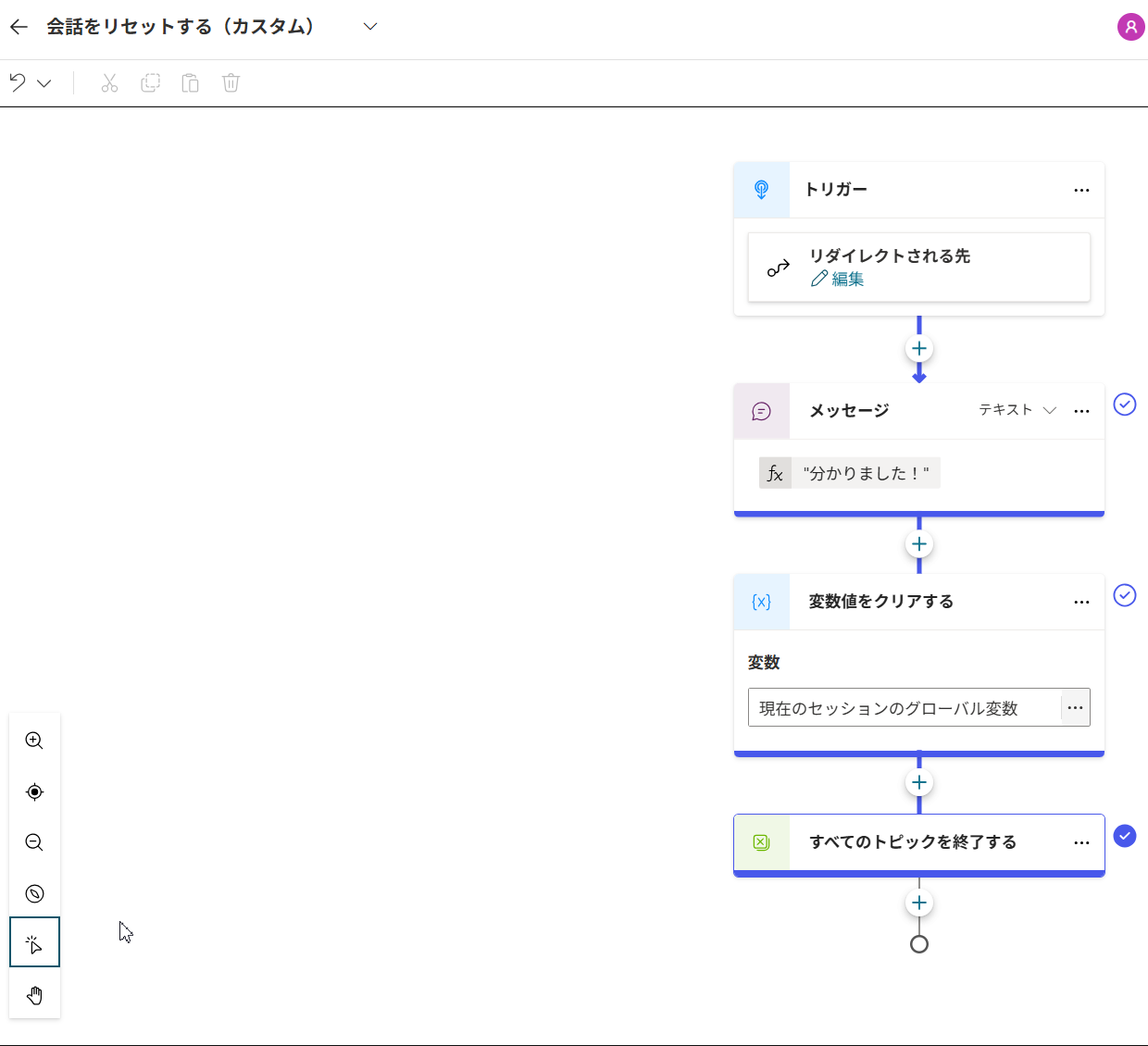
Task: Click the 編集 edit link
Action: 838,279
